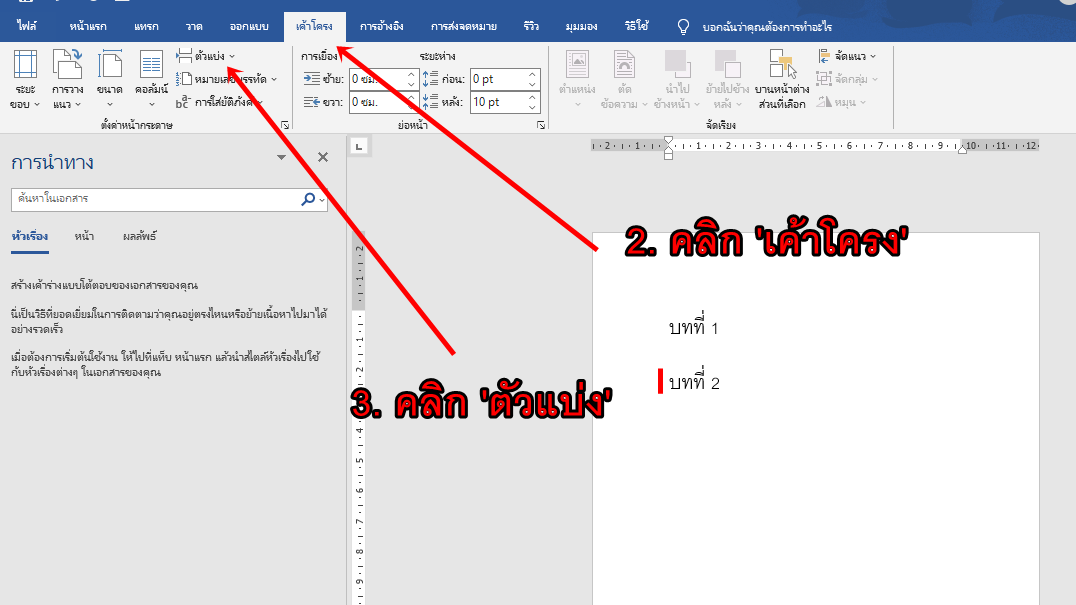Close the การนำทาง navigation pane
This screenshot has height=605, width=1076.
tap(323, 157)
